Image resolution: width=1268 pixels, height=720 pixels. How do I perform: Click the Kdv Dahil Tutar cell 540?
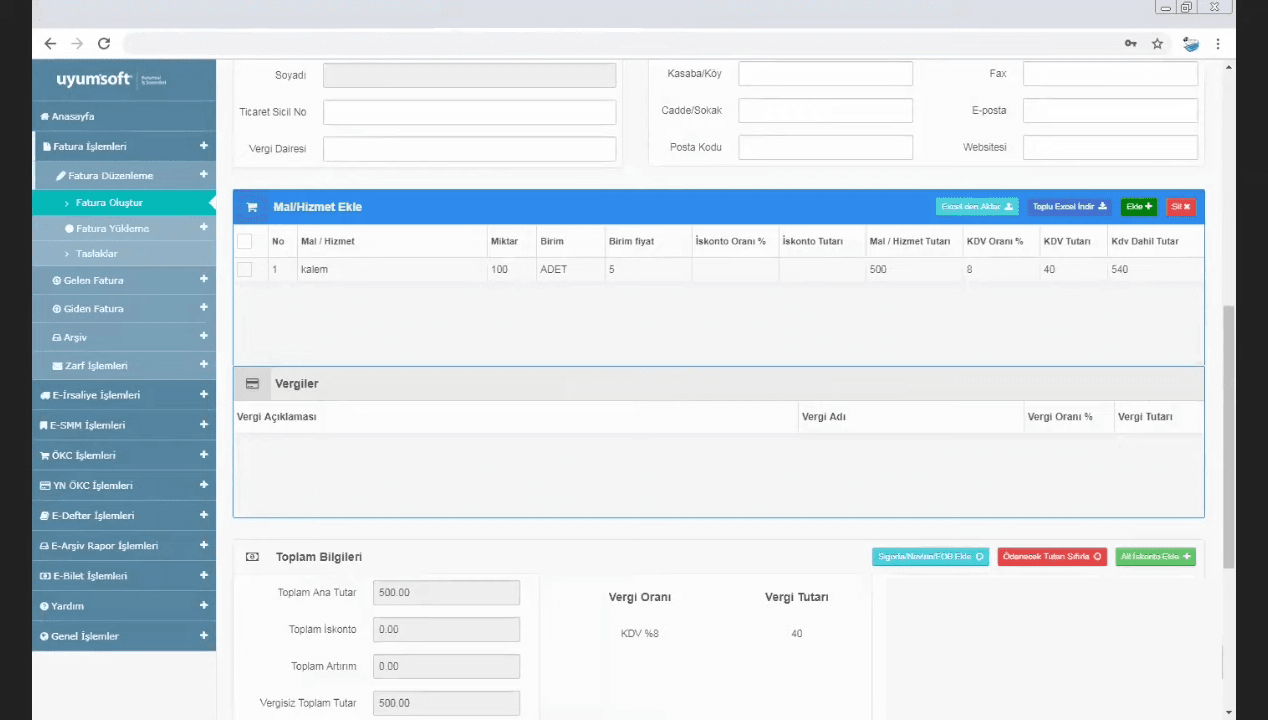[x=1155, y=270]
